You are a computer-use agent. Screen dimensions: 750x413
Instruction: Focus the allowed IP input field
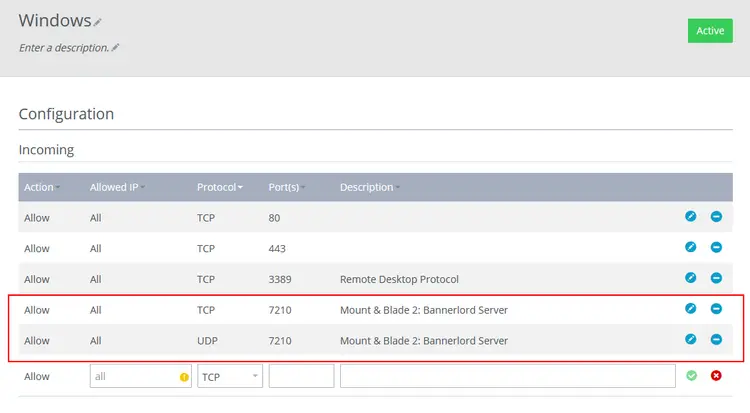coord(140,376)
